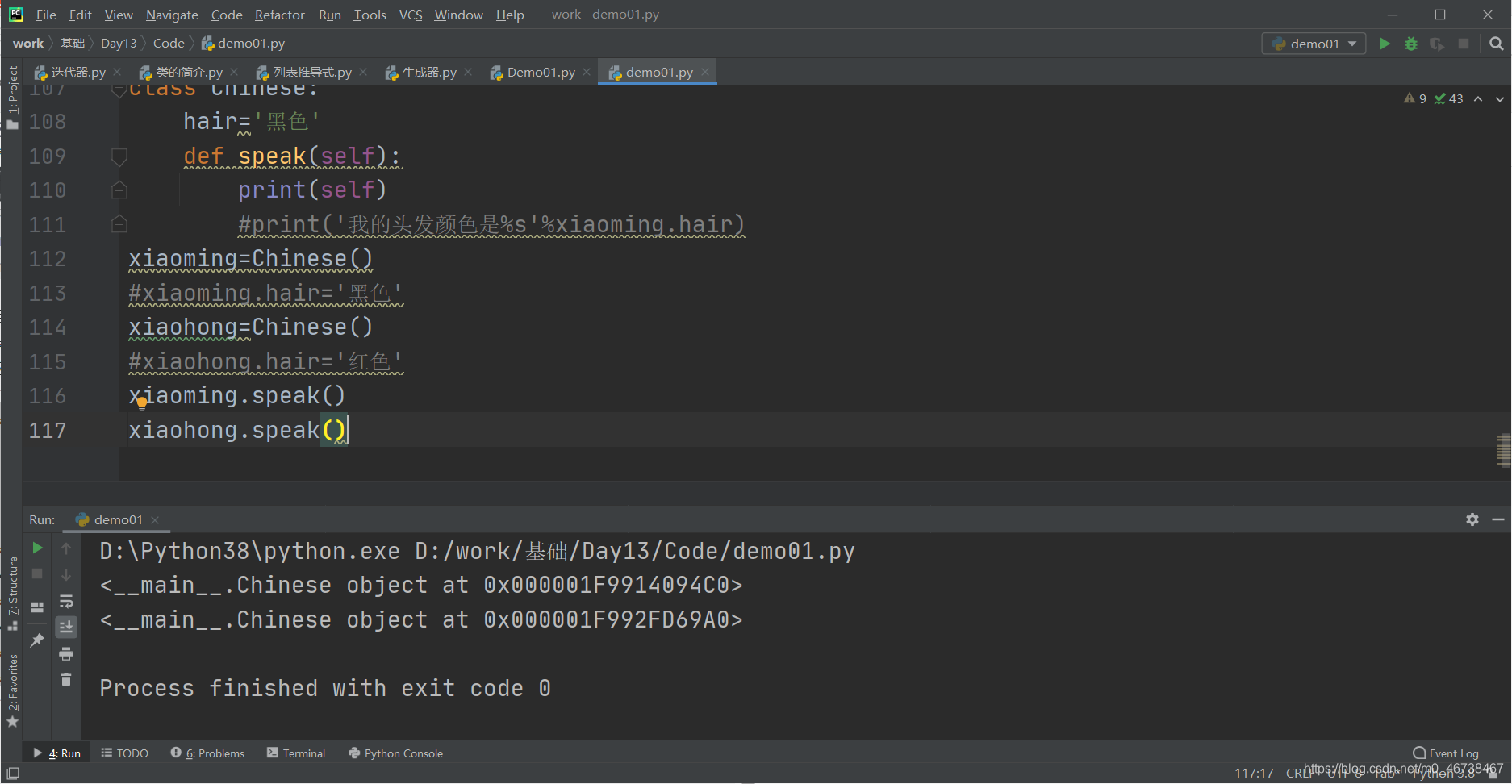Viewport: 1512px width, 784px height.
Task: Rerun demo01 in the Run panel
Action: click(37, 548)
